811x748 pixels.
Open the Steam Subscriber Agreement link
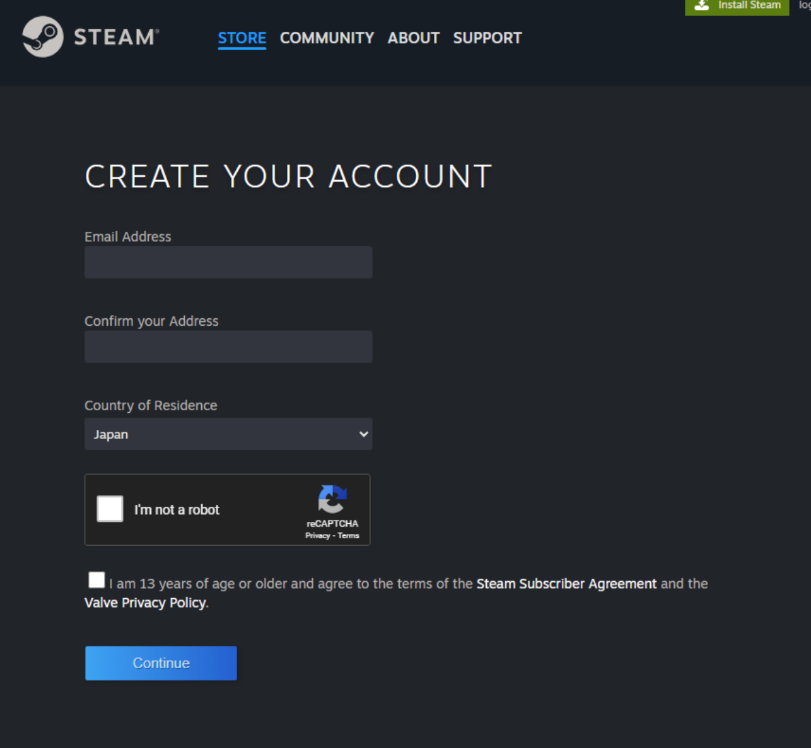tap(566, 584)
